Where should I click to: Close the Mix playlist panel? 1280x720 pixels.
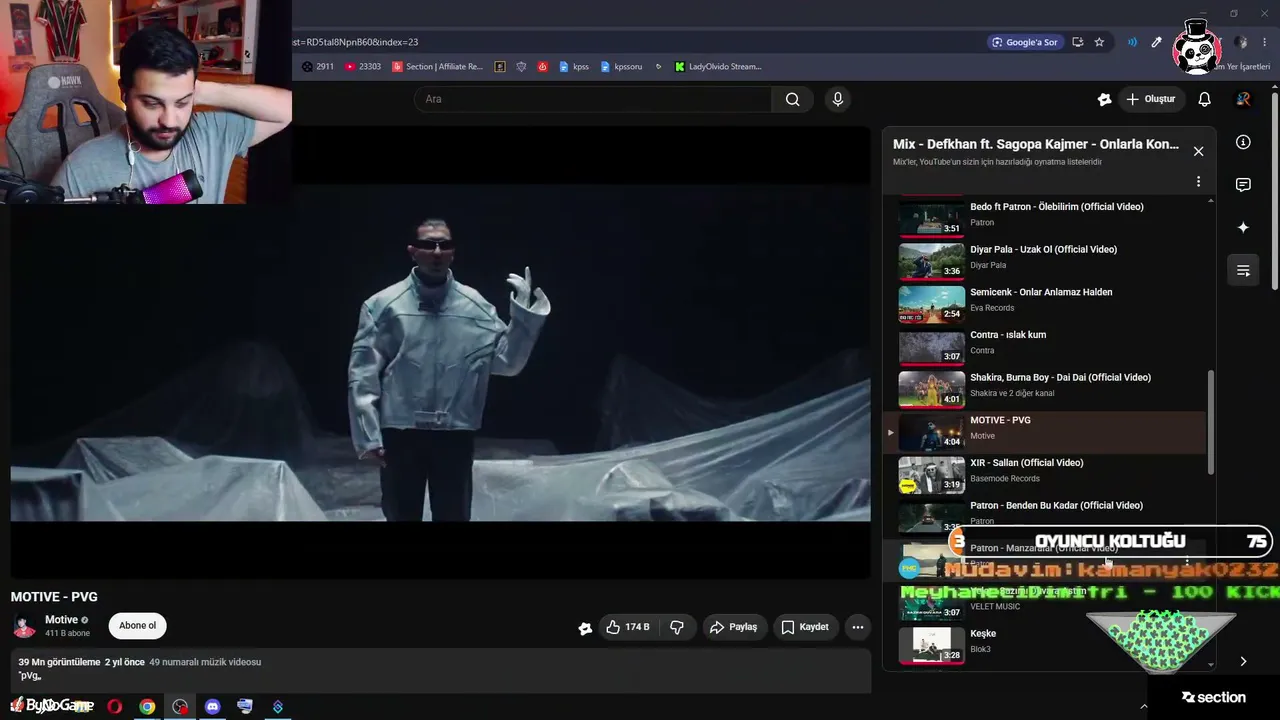pyautogui.click(x=1198, y=151)
